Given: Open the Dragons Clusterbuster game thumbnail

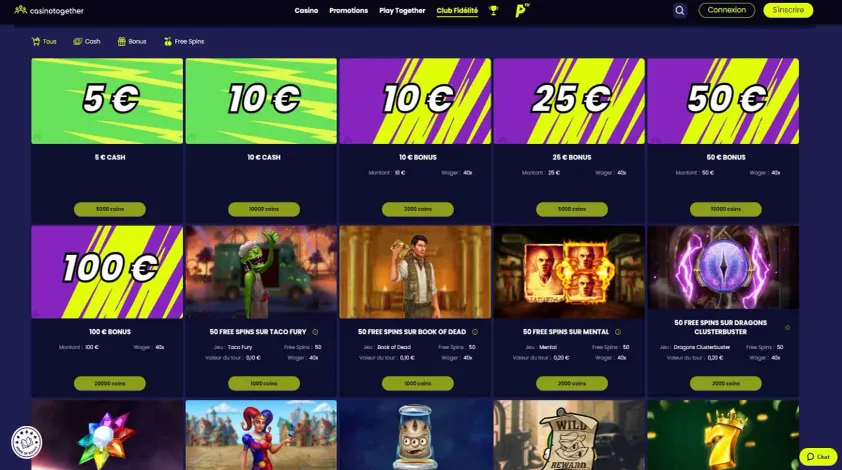Looking at the screenshot, I should click(x=723, y=268).
